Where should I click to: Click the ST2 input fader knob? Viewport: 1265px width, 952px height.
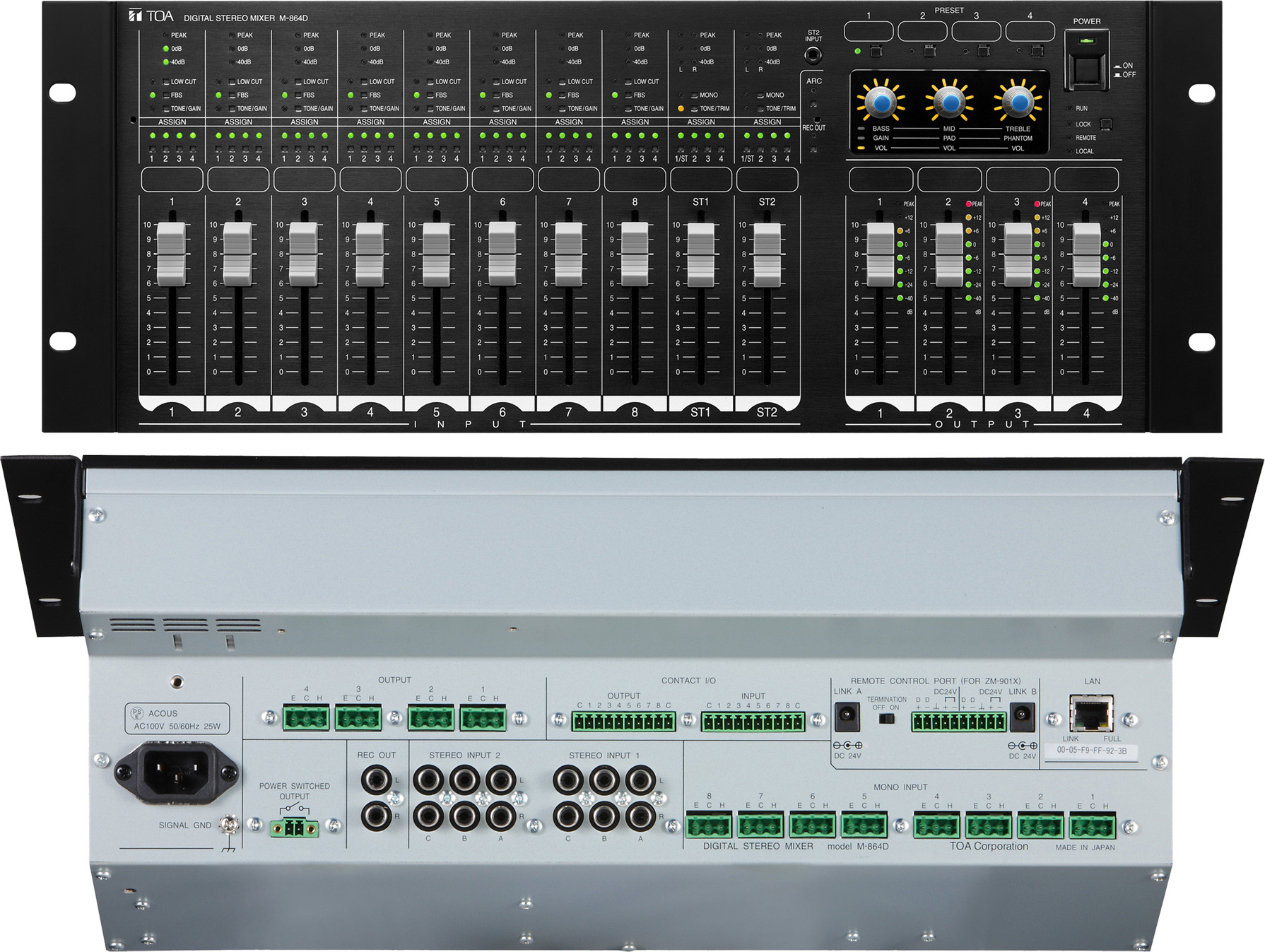coord(767,254)
